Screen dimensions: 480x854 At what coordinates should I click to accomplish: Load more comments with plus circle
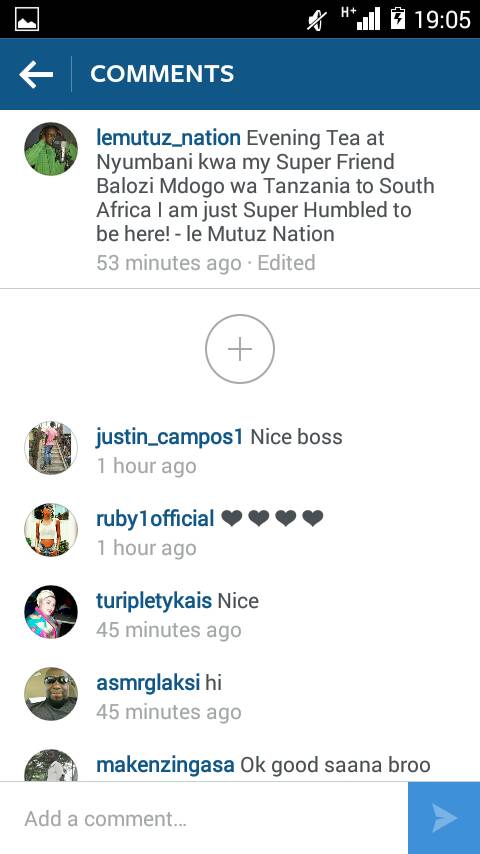[x=240, y=349]
